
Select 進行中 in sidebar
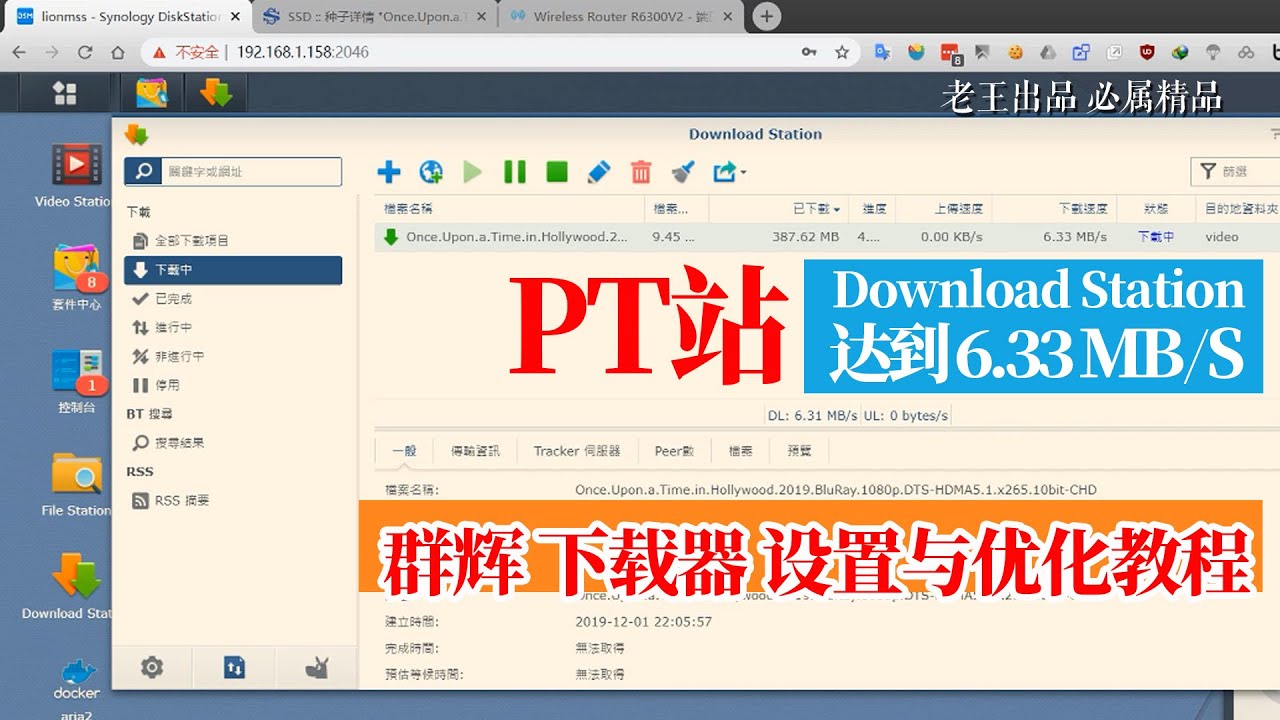(x=233, y=328)
